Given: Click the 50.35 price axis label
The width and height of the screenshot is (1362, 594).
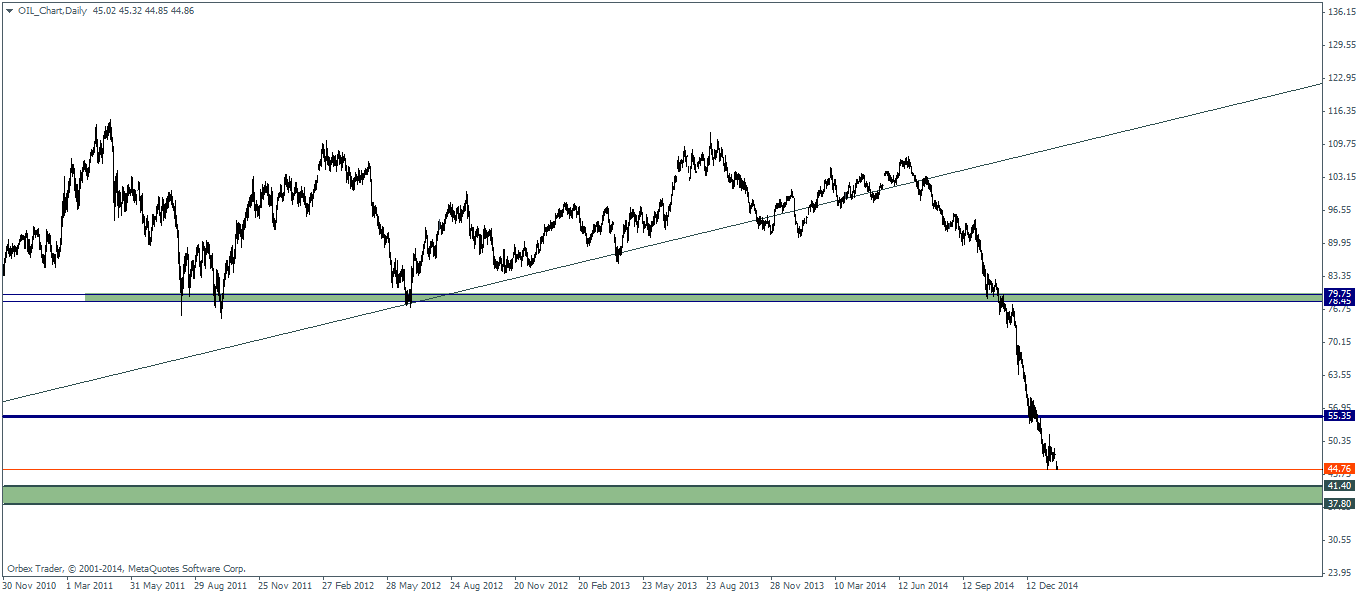Looking at the screenshot, I should 1341,441.
